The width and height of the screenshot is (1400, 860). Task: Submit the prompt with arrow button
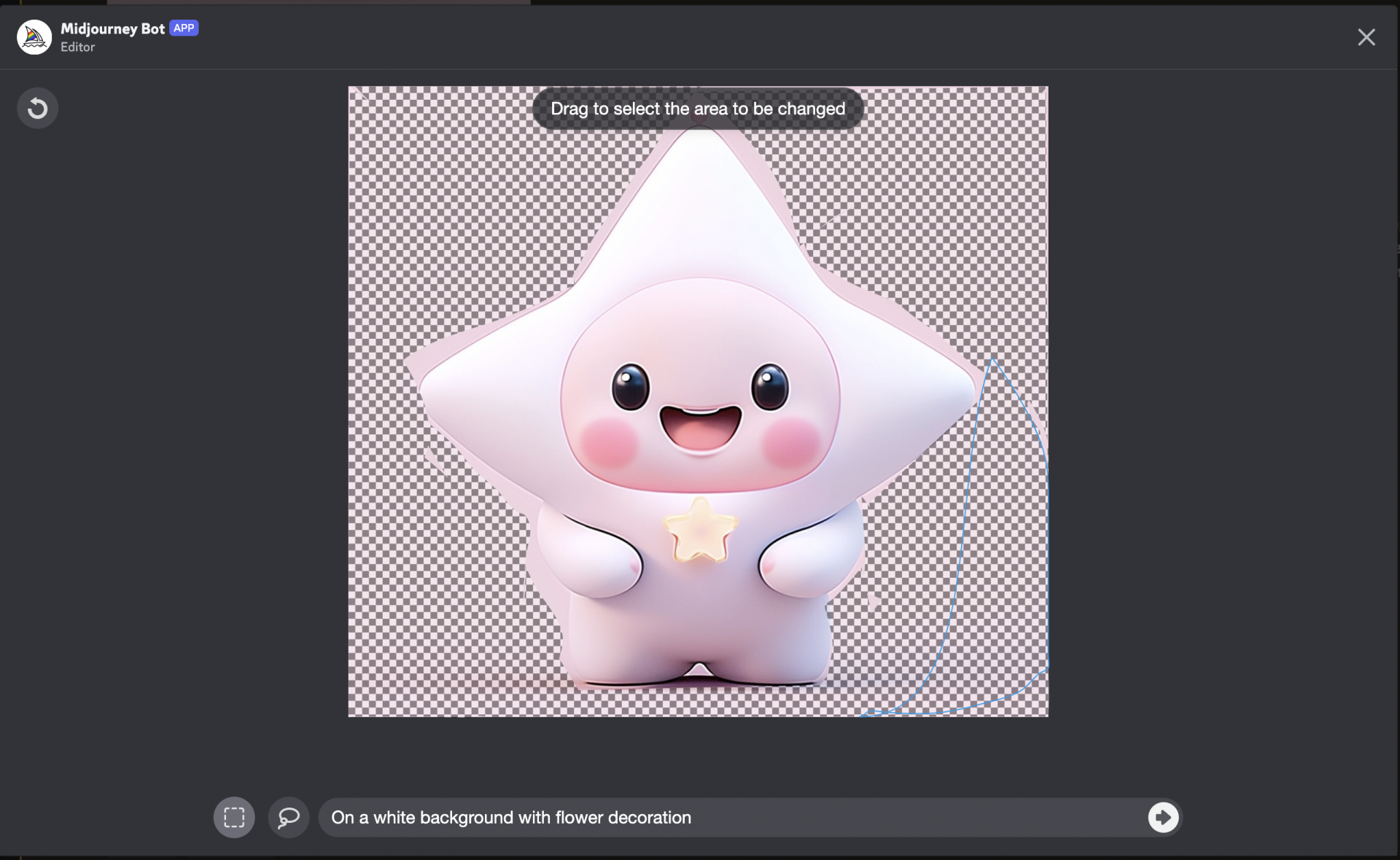(x=1163, y=817)
